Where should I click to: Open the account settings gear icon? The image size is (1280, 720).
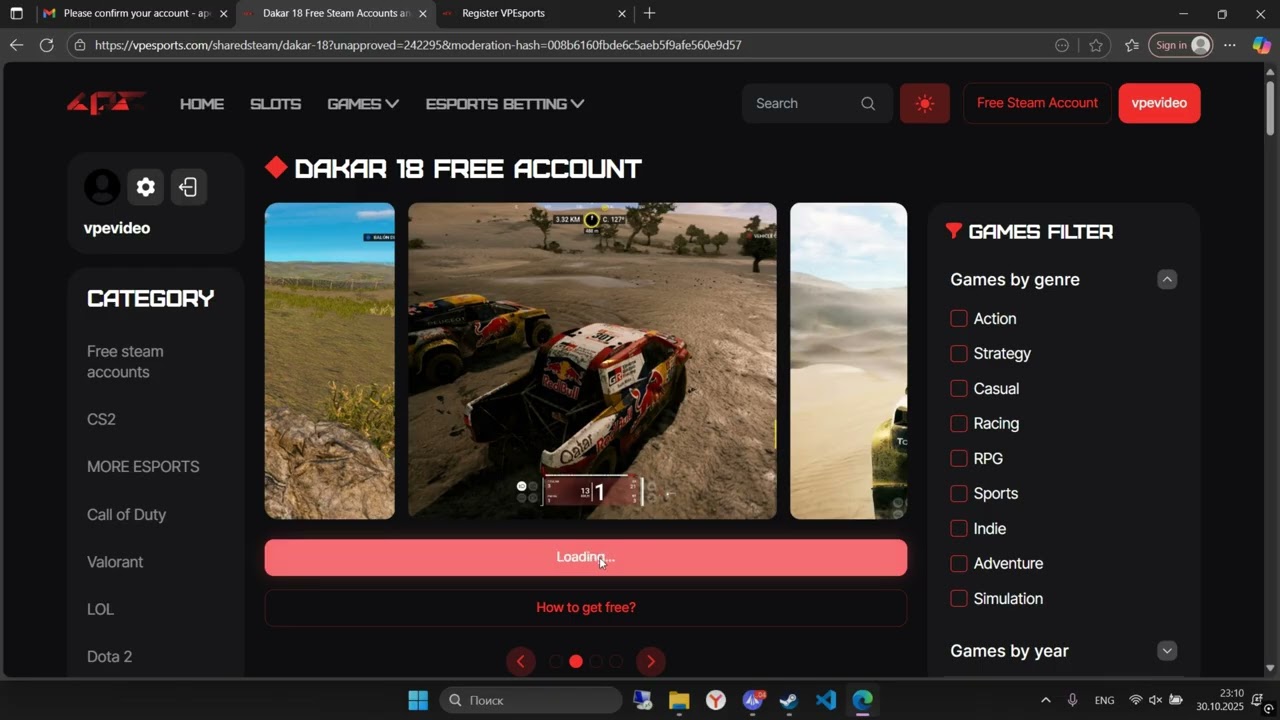(146, 187)
